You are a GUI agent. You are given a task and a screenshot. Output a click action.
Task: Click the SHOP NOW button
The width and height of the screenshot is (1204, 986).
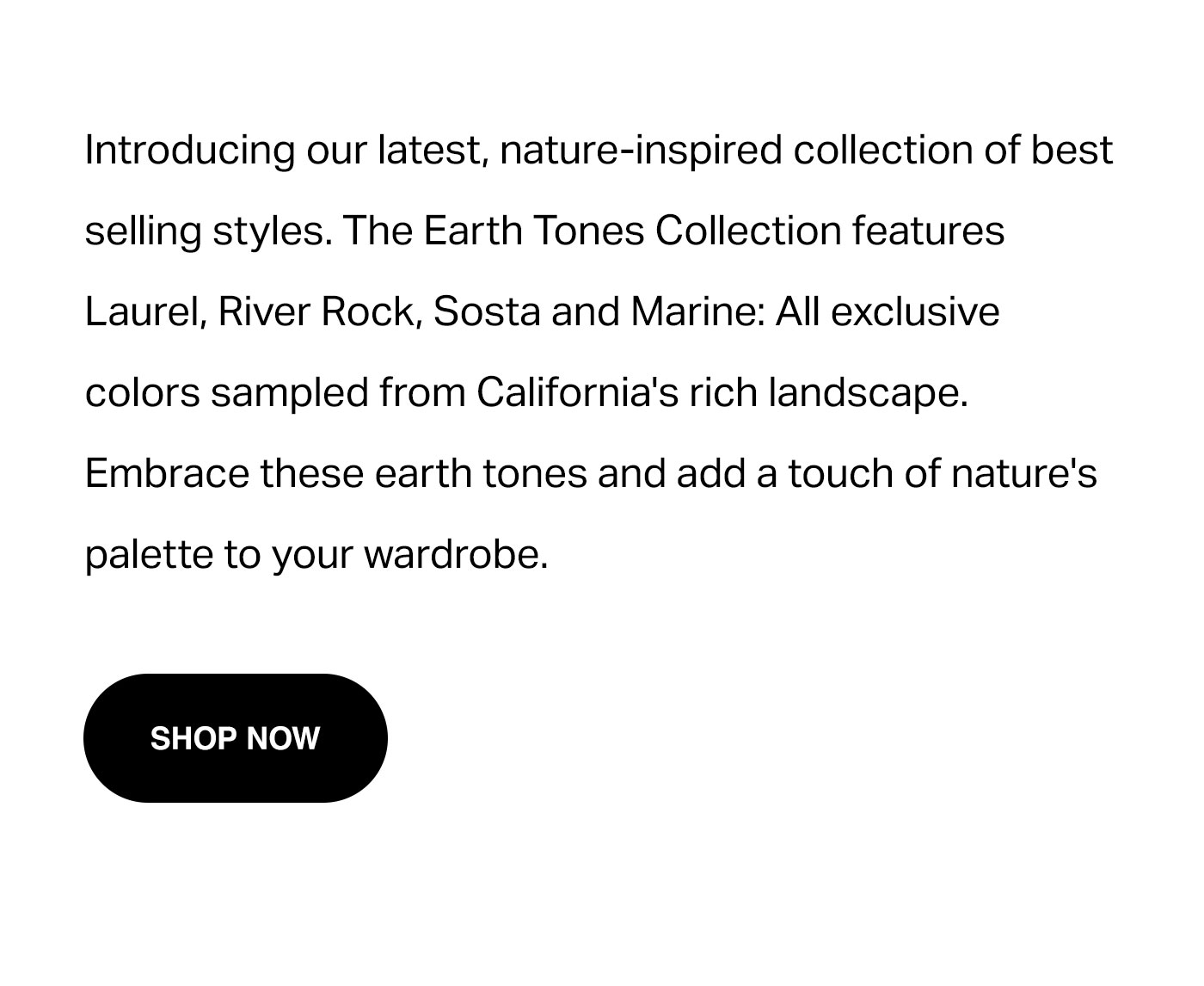(235, 738)
